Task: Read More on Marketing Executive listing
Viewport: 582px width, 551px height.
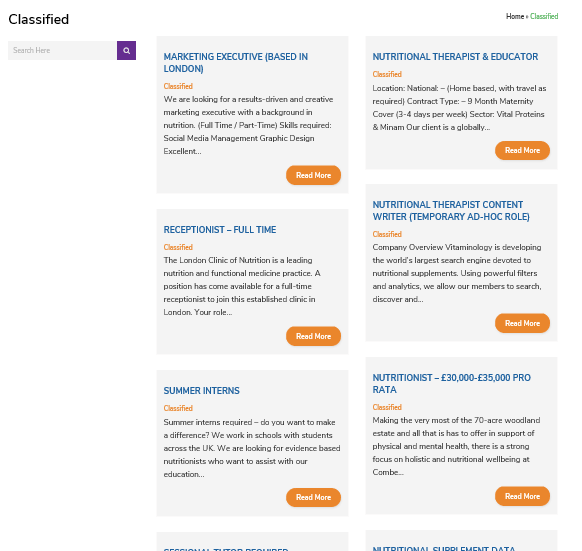Action: (x=313, y=175)
